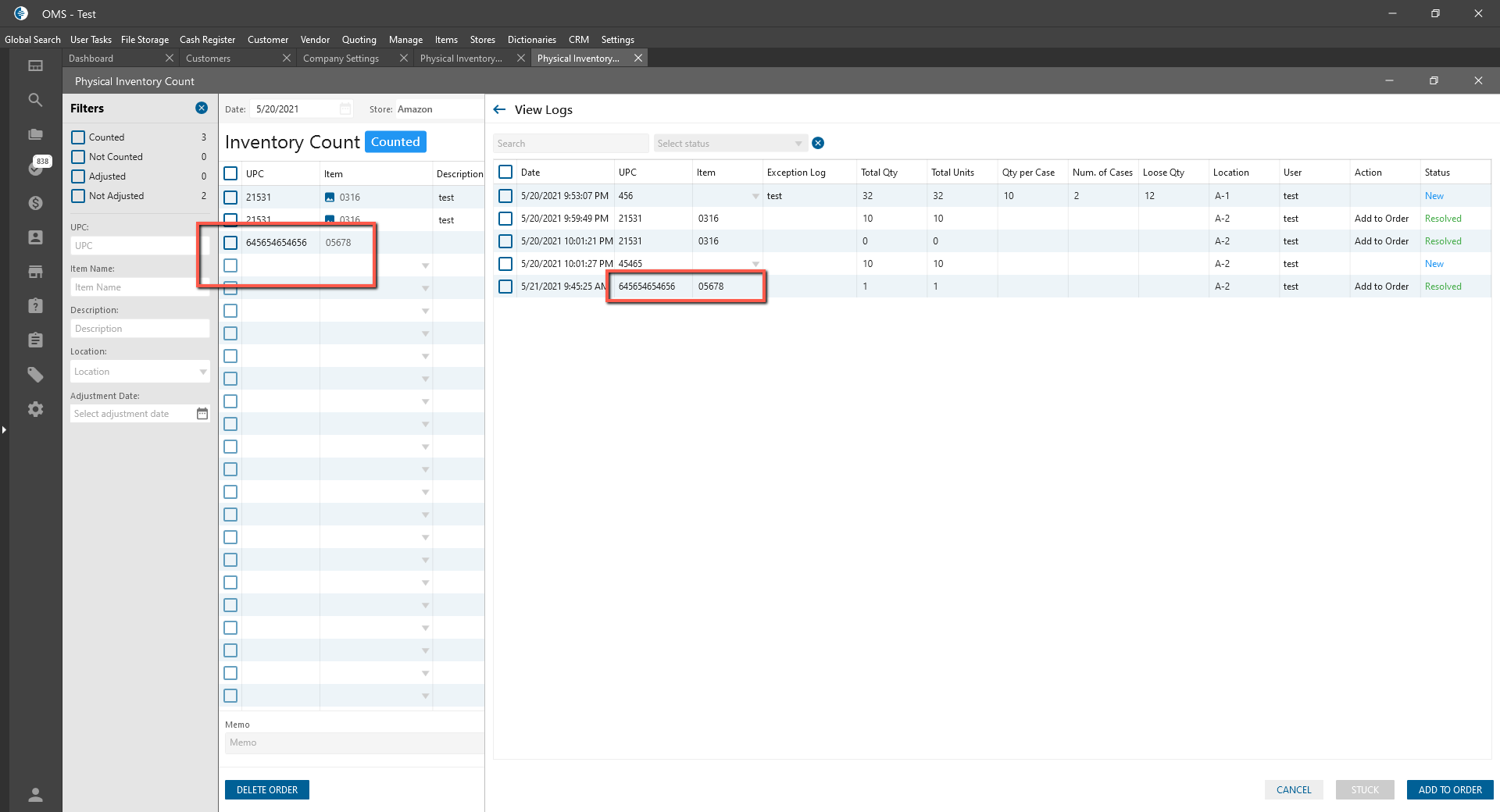Open the gear icon in the sidebar

click(x=35, y=409)
